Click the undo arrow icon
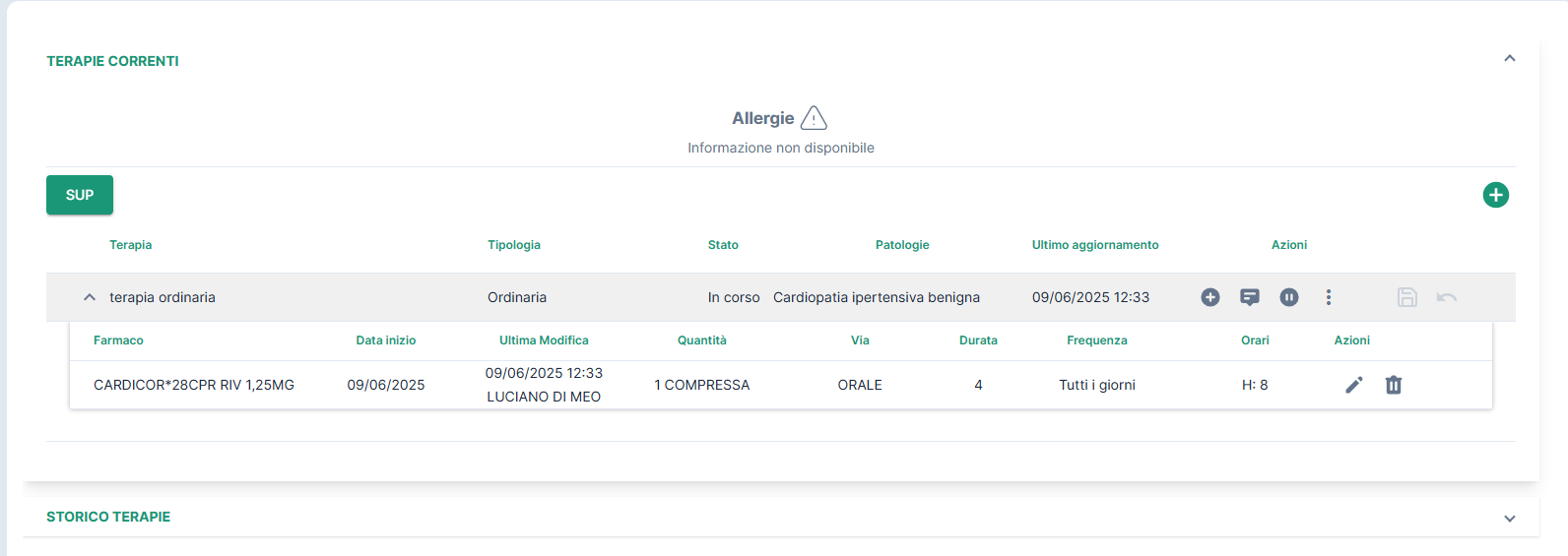 coord(1447,297)
